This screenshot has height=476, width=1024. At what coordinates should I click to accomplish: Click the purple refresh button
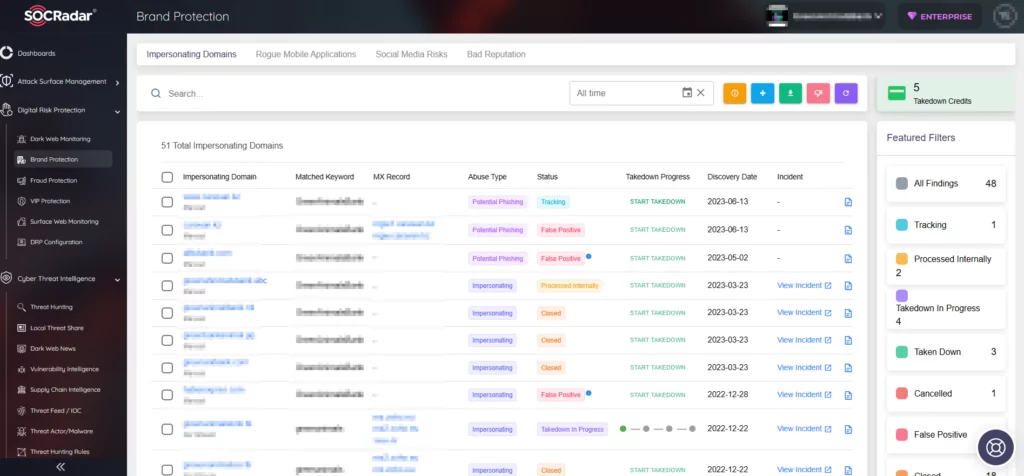[x=846, y=93]
